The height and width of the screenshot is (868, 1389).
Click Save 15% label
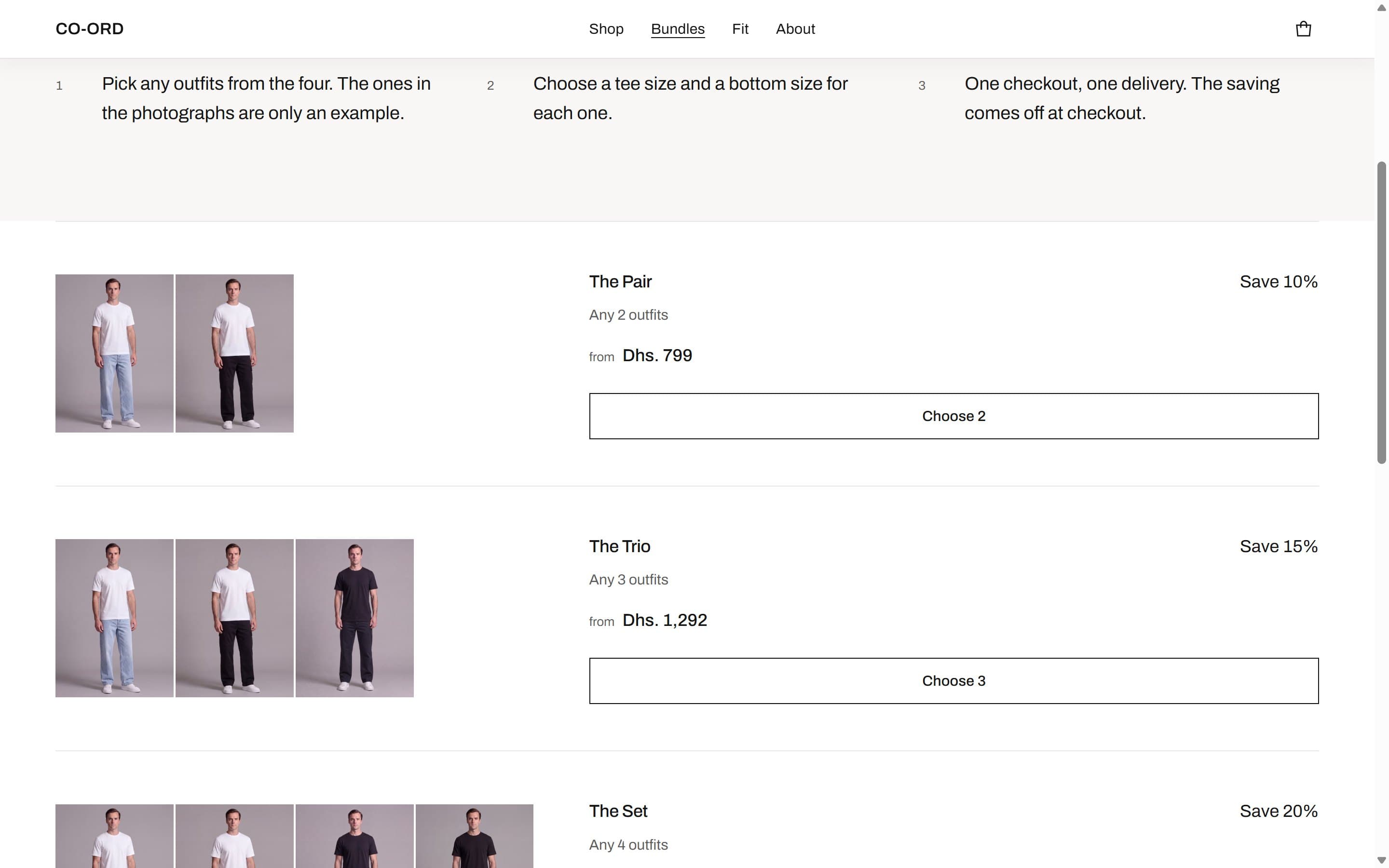tap(1278, 546)
